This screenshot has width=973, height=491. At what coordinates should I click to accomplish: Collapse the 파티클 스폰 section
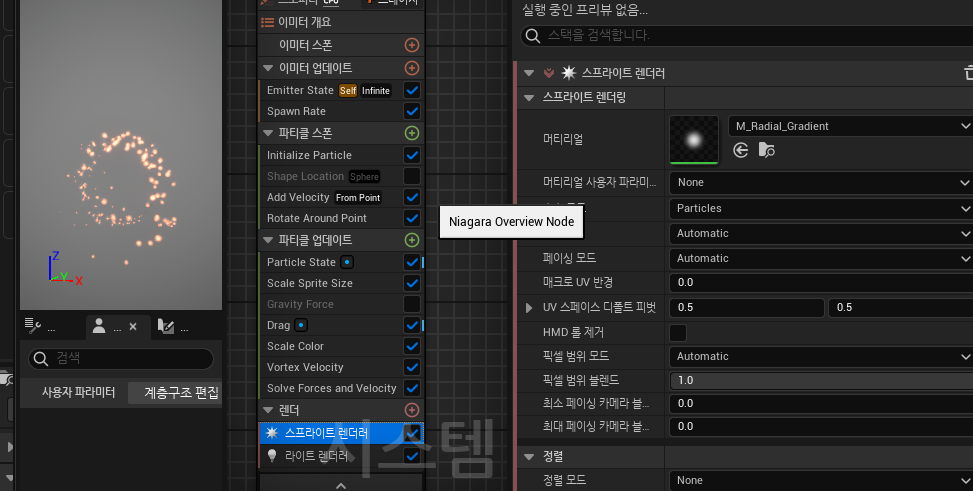tap(268, 133)
